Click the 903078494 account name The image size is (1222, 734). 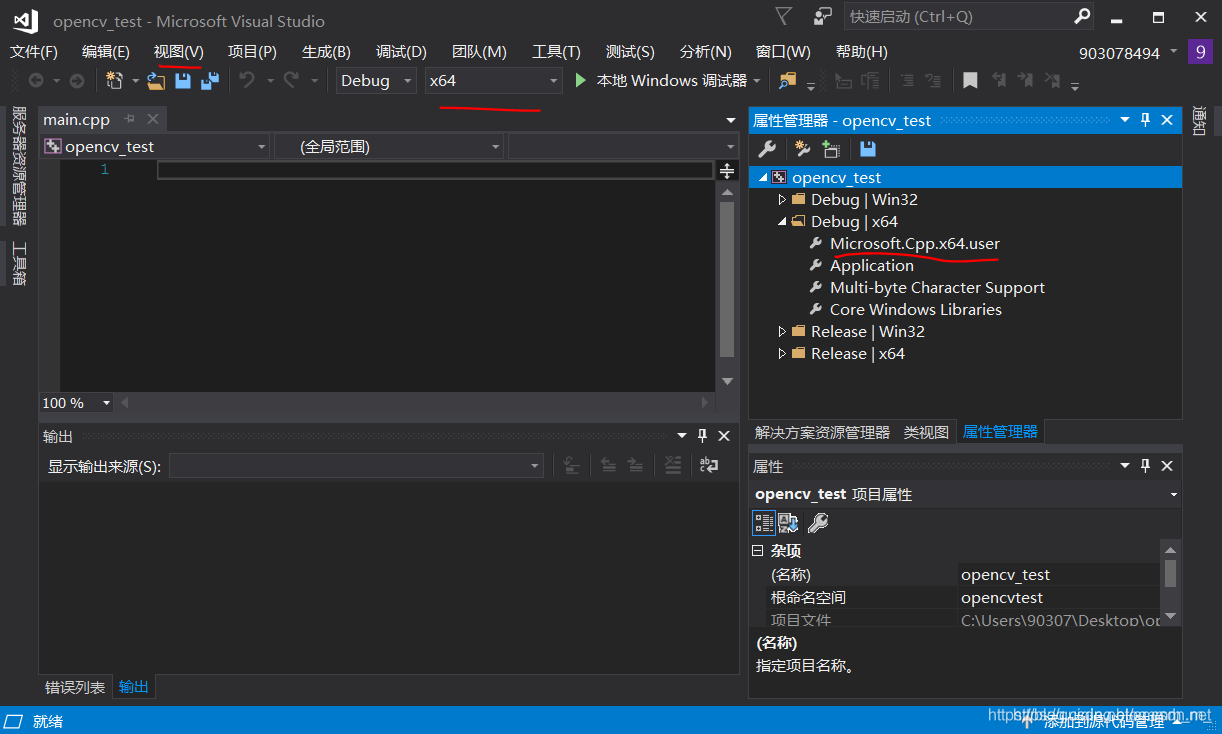(x=1119, y=53)
